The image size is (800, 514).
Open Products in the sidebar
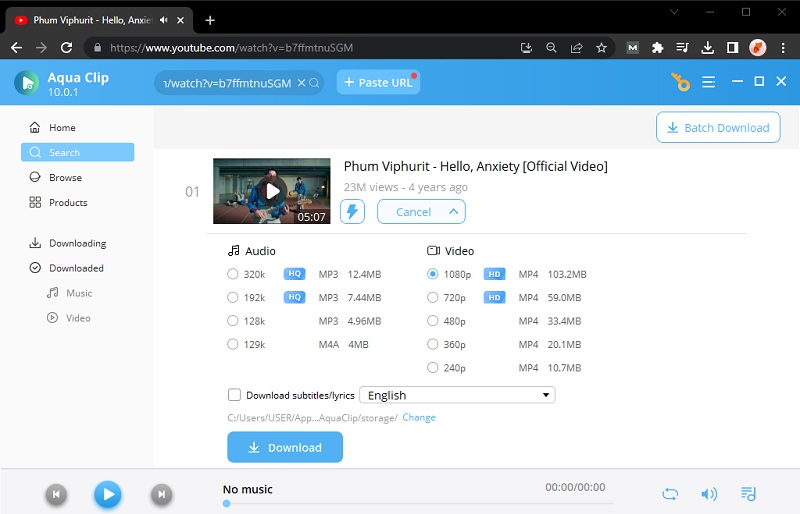(78, 202)
